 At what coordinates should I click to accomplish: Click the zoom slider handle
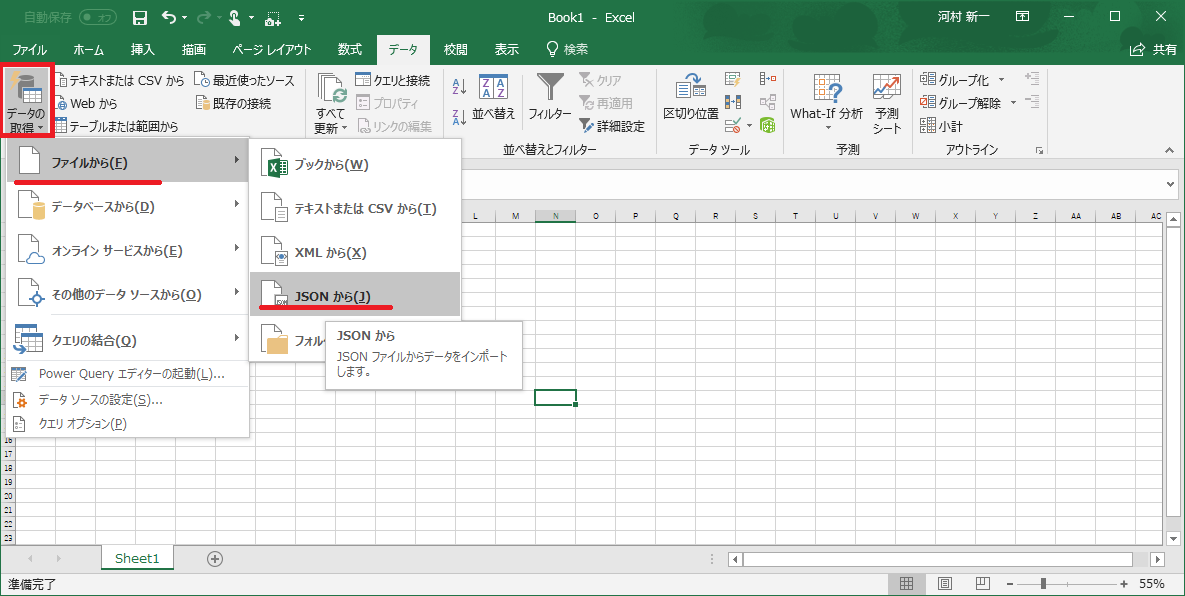pyautogui.click(x=1044, y=583)
